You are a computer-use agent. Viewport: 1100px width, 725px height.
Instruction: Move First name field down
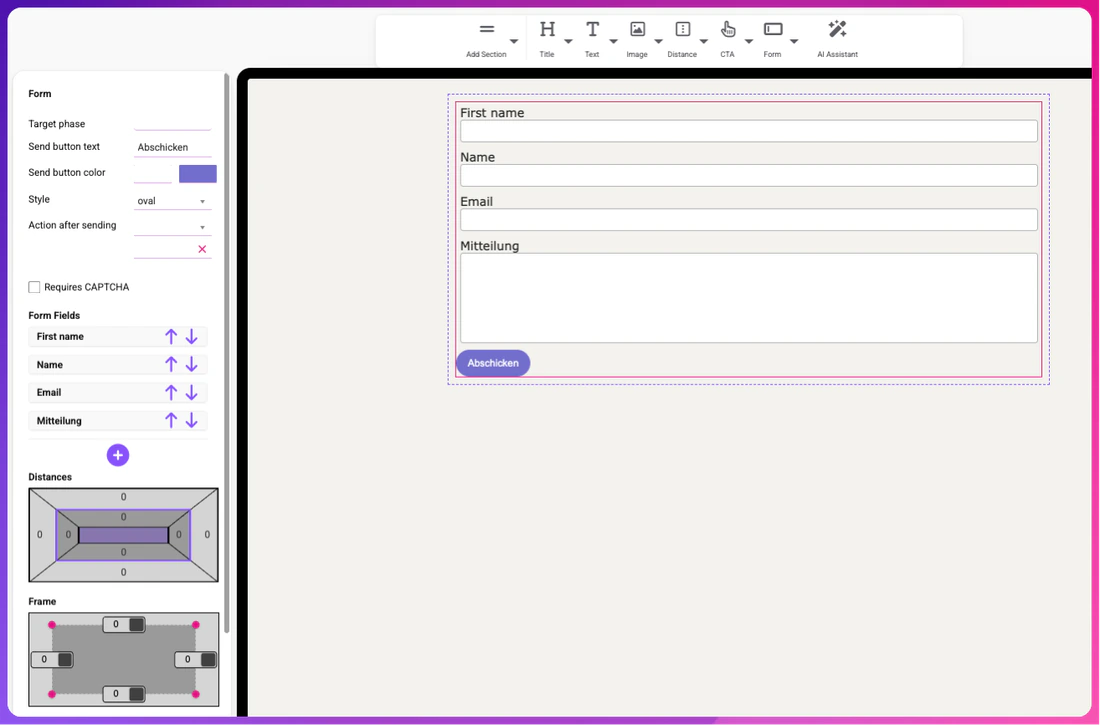(192, 336)
